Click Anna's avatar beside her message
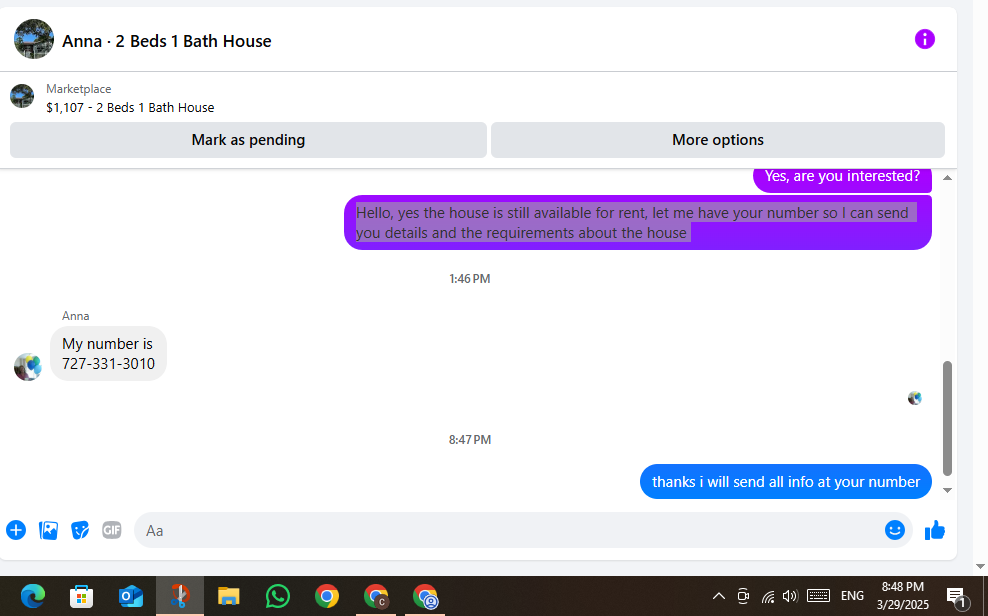Viewport: 988px width, 616px height. coord(28,367)
